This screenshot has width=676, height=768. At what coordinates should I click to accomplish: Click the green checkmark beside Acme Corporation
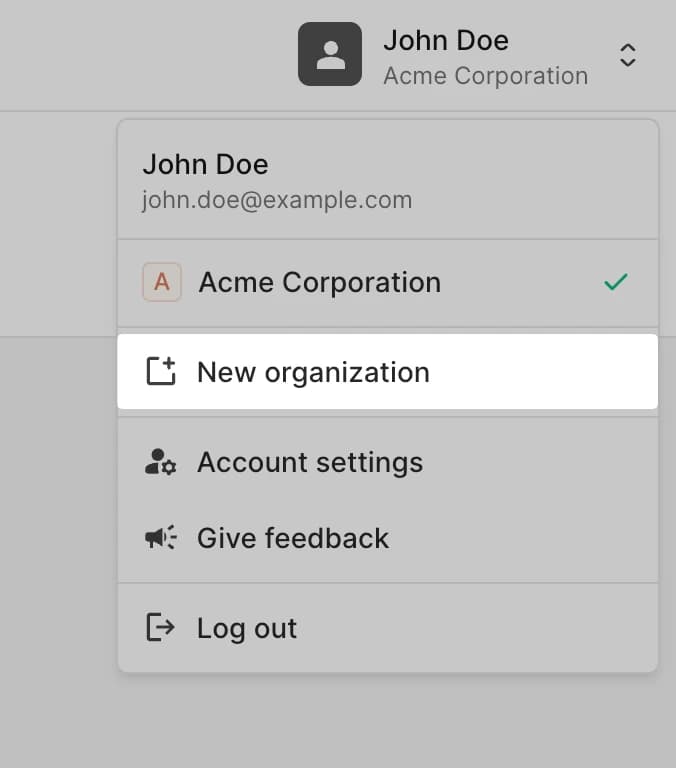[616, 283]
